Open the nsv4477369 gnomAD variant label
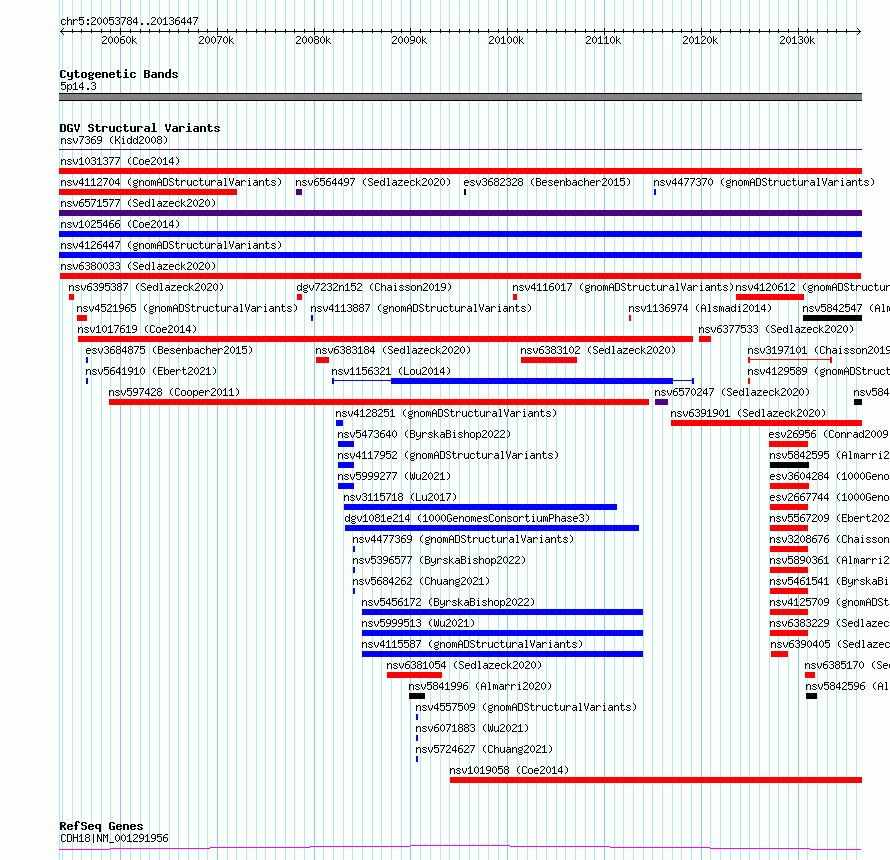Image resolution: width=890 pixels, height=860 pixels. coord(463,539)
